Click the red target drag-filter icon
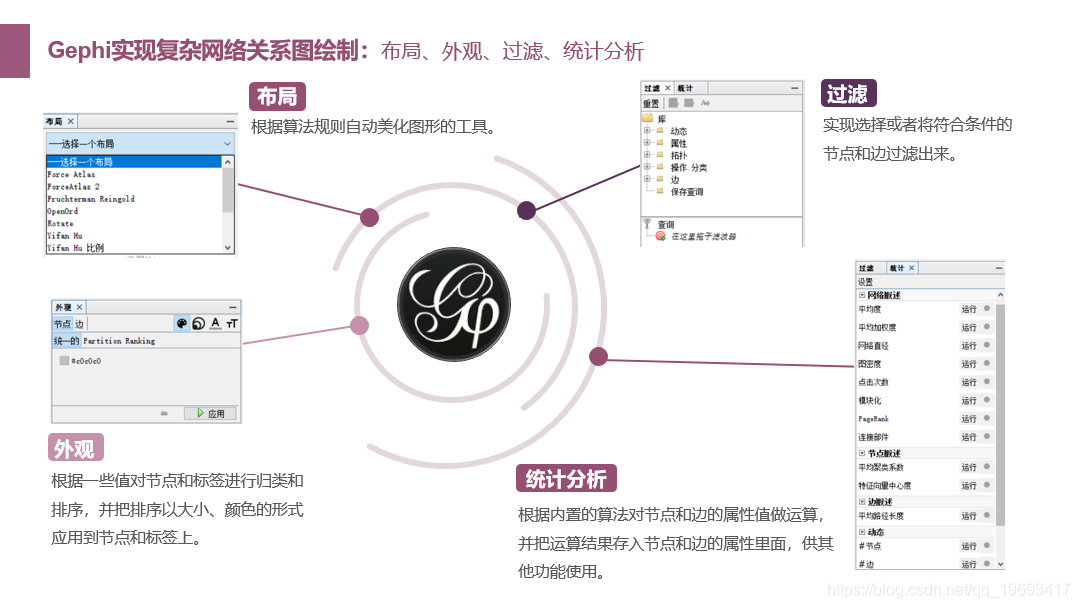 click(x=661, y=236)
